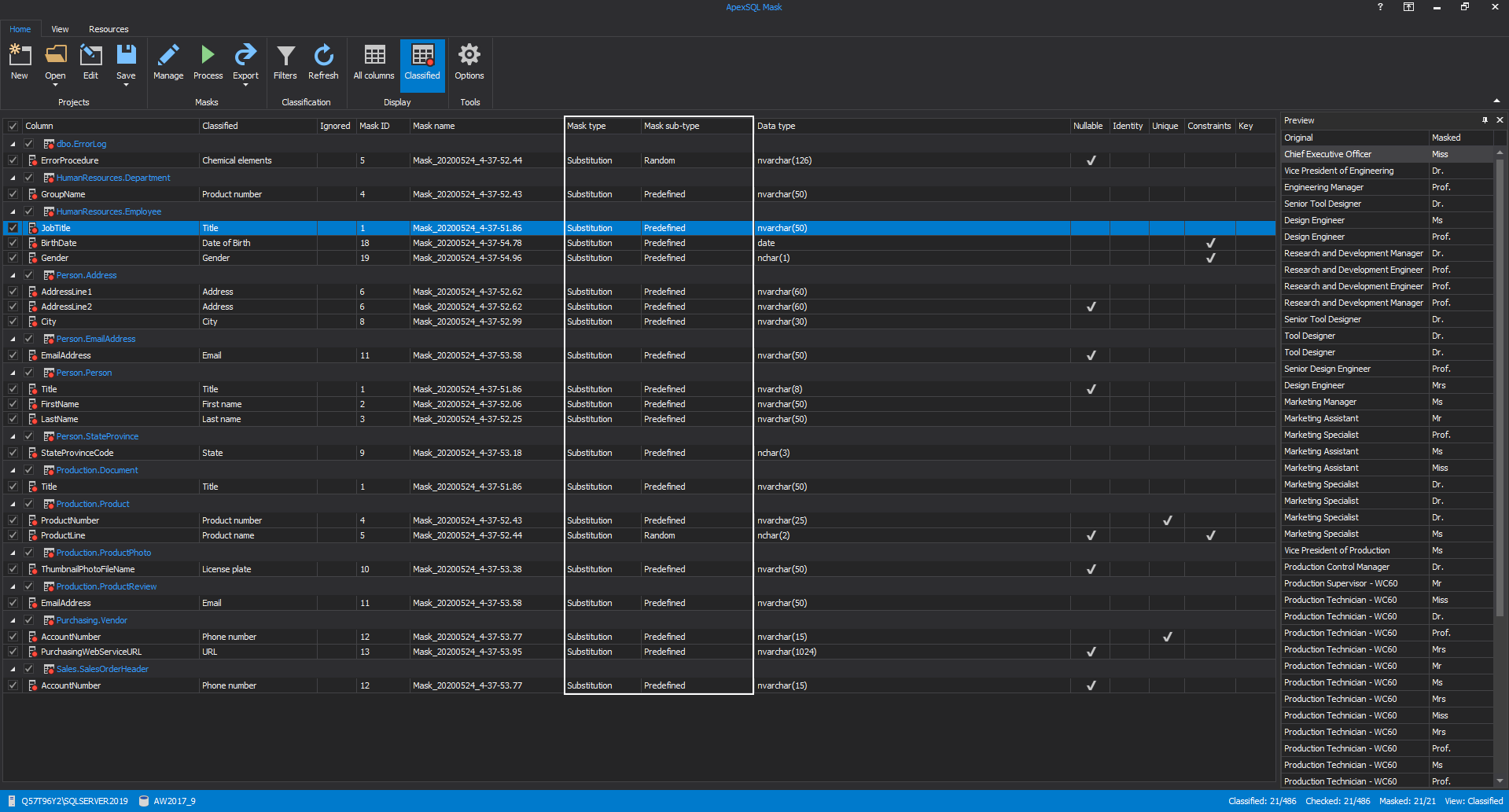
Task: Click the License plate classified cell
Action: click(257, 569)
